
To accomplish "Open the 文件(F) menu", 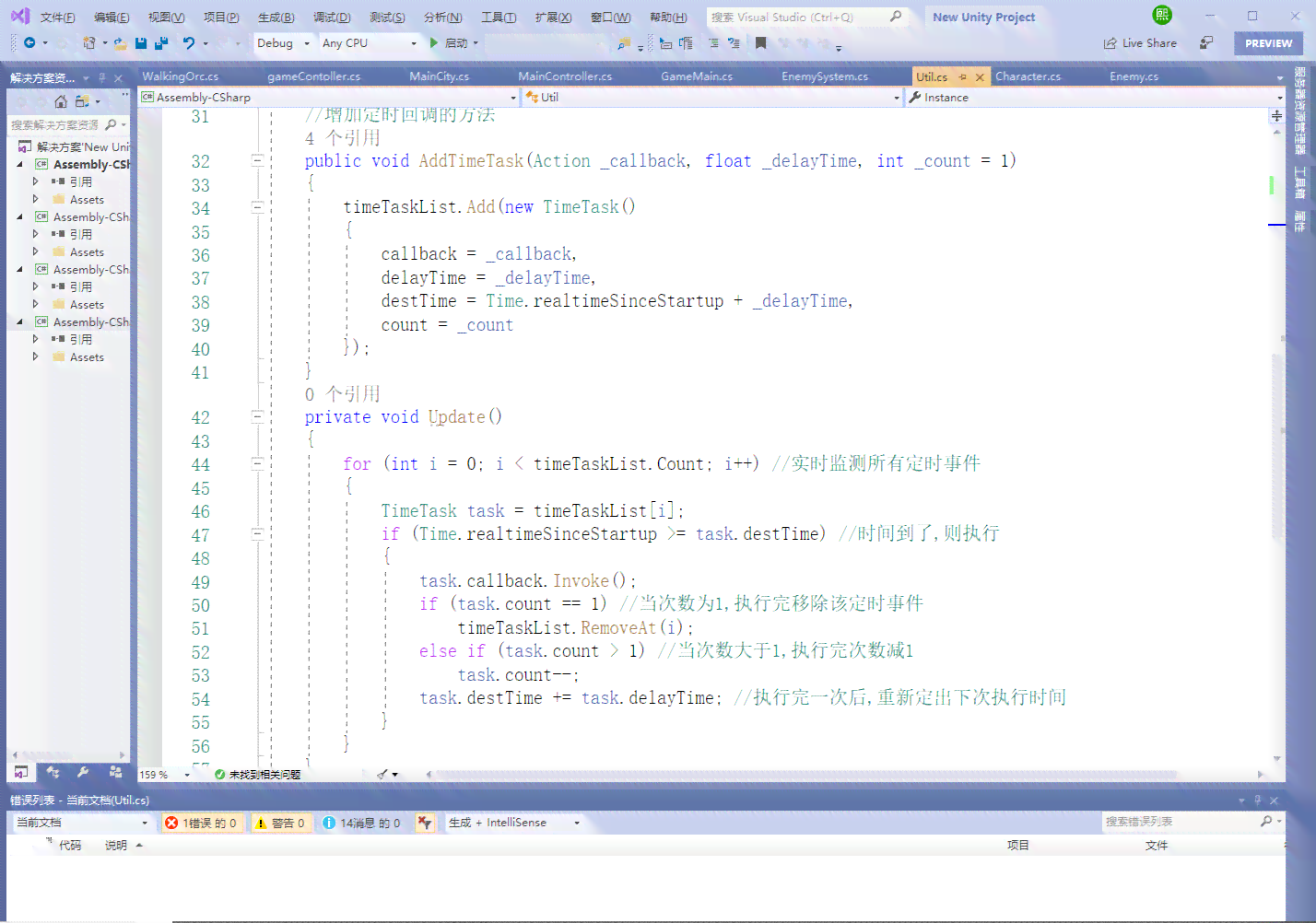I will click(x=57, y=17).
